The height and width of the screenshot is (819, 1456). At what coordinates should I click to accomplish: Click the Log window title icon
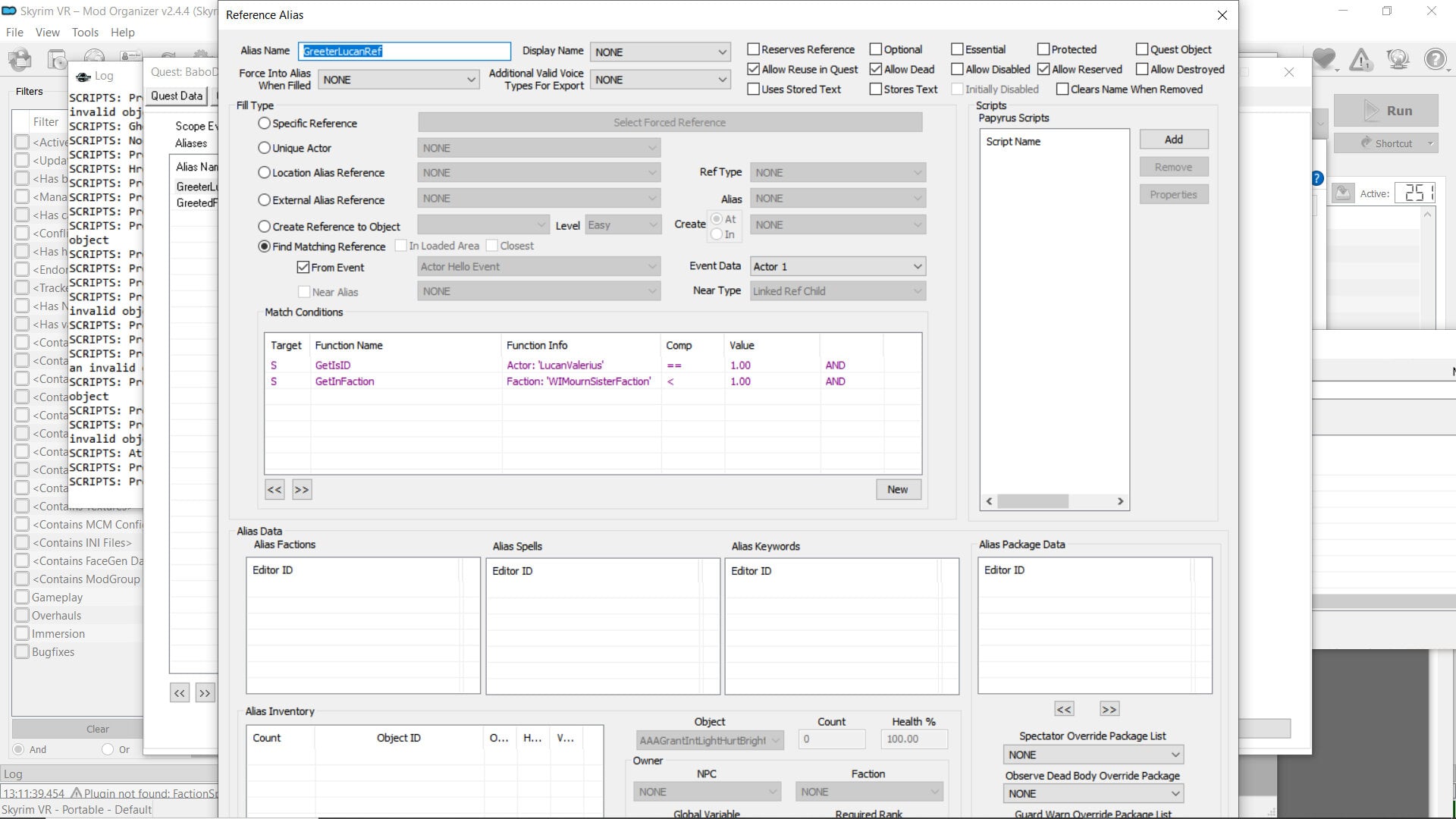tap(83, 76)
